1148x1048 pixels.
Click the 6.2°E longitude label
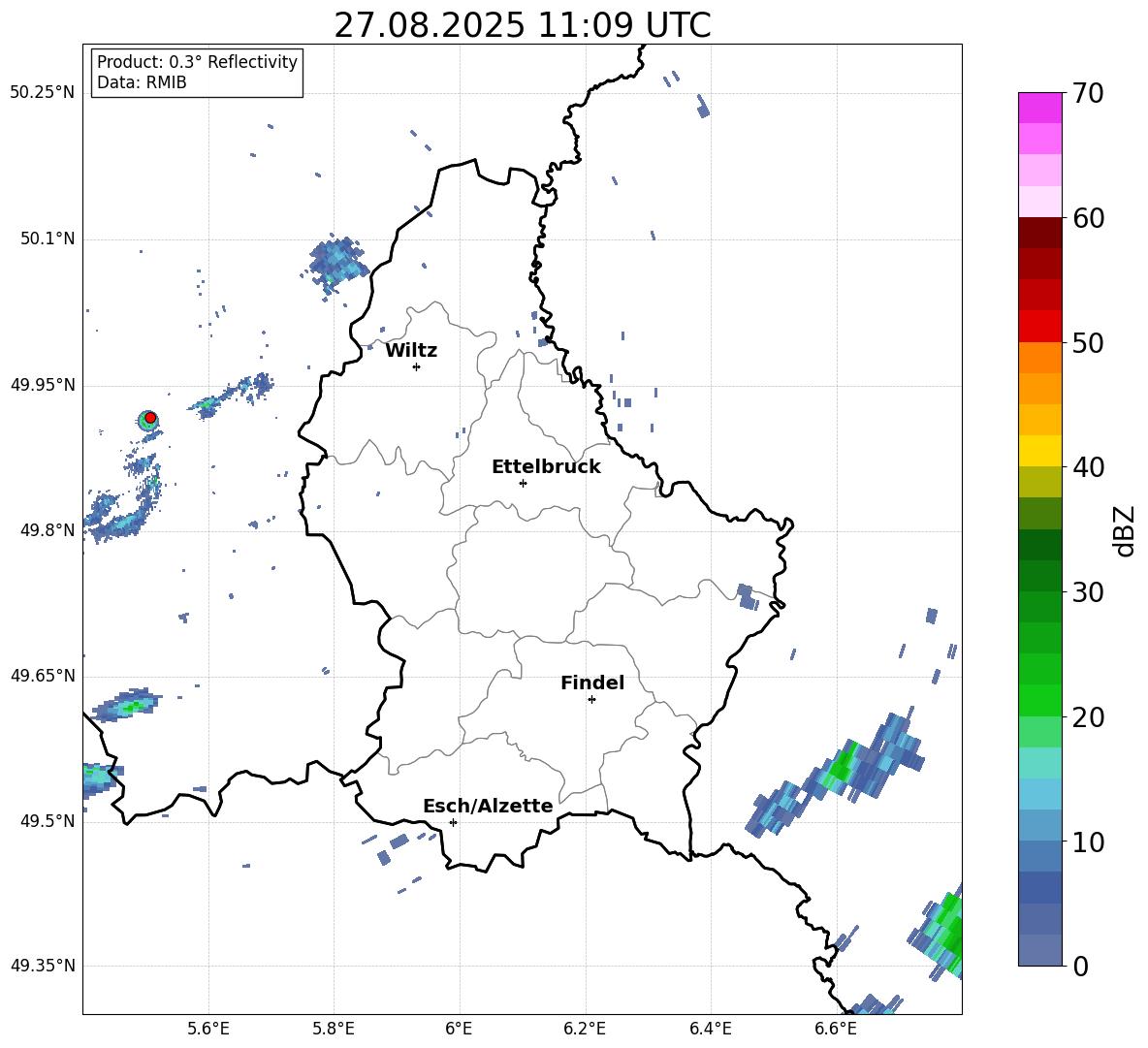[x=585, y=1029]
